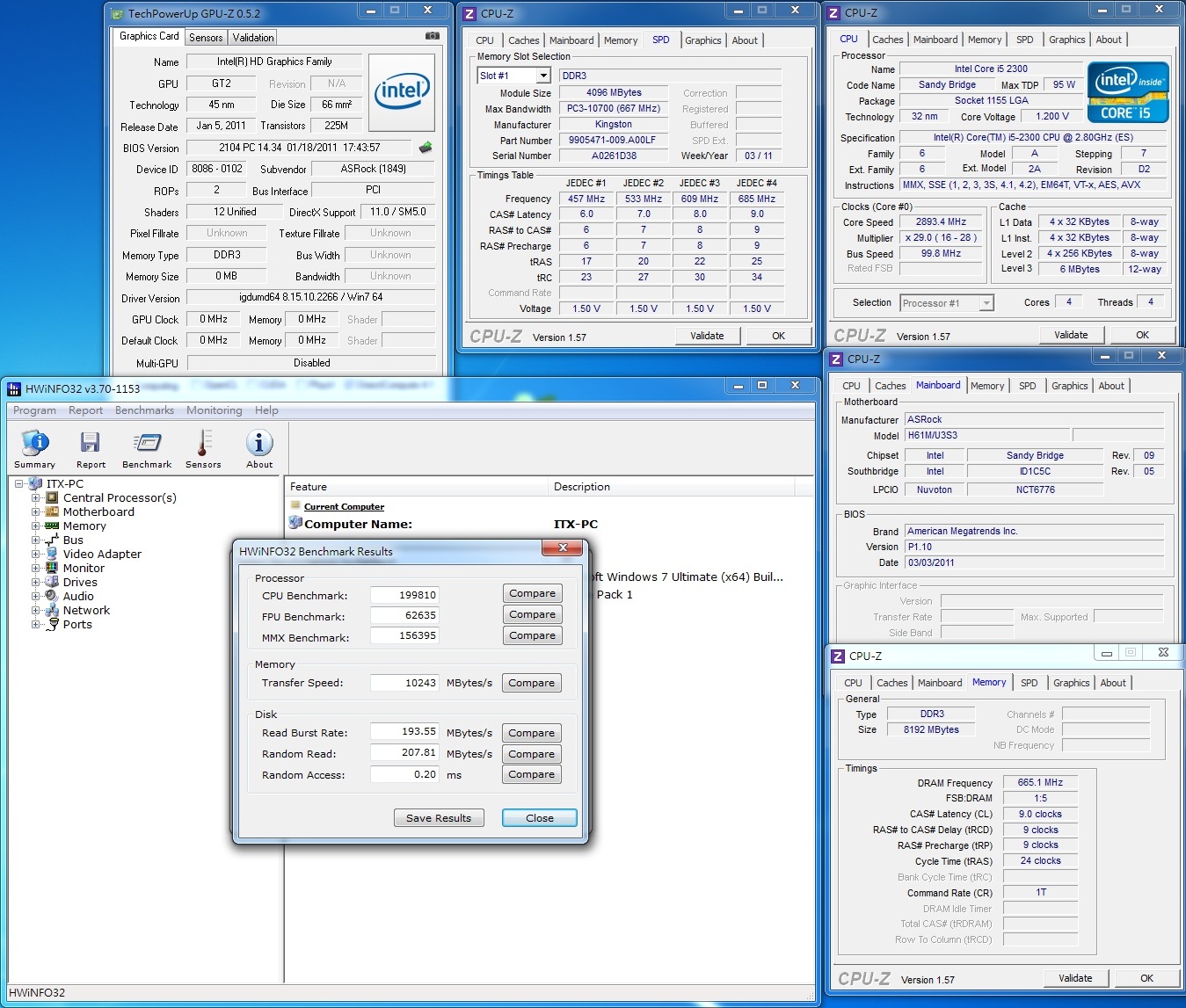Image resolution: width=1186 pixels, height=1008 pixels.
Task: Click the Feature column header
Action: click(416, 487)
